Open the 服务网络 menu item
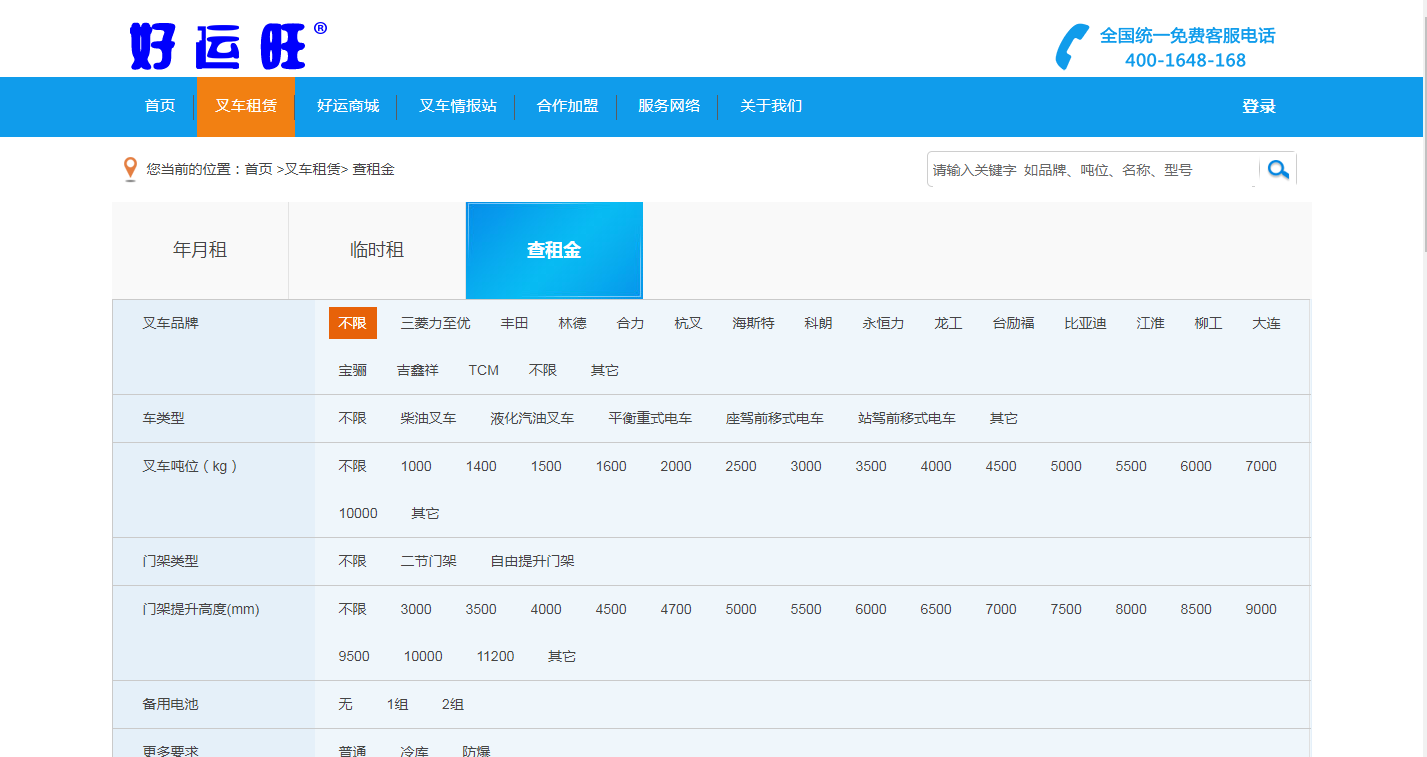 point(669,106)
